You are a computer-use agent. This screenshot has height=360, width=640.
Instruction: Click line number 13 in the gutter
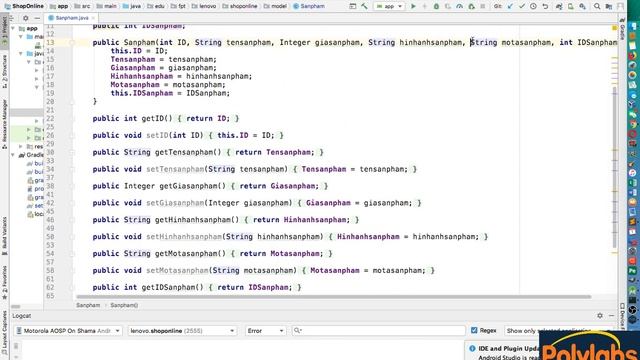pos(50,42)
